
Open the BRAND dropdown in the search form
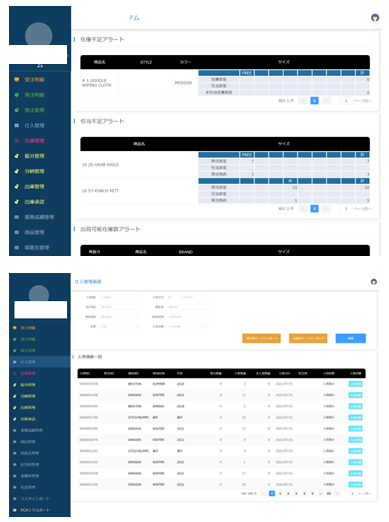tap(119, 317)
